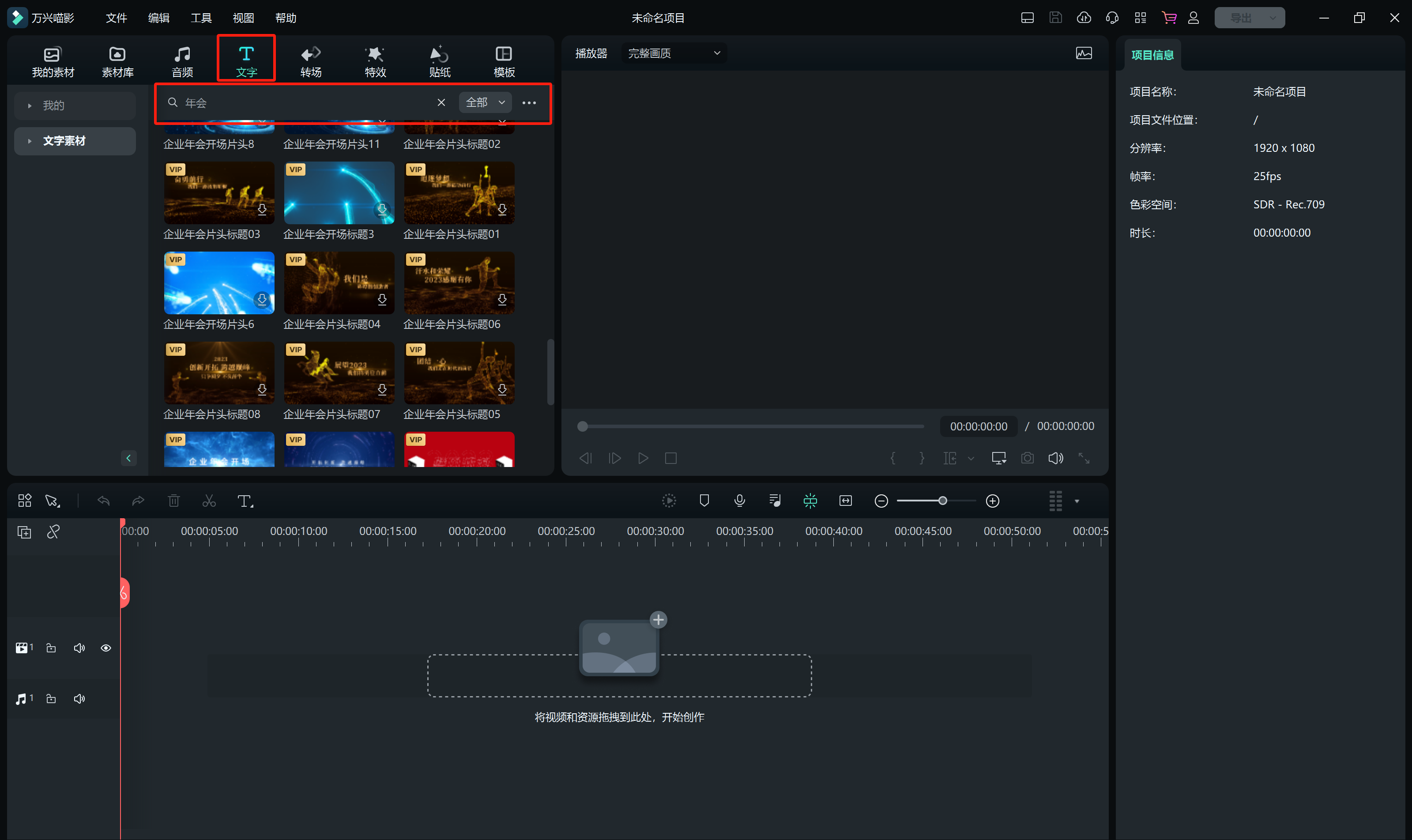The width and height of the screenshot is (1412, 840).
Task: Mute audio track 1 speaker icon
Action: coord(79,699)
